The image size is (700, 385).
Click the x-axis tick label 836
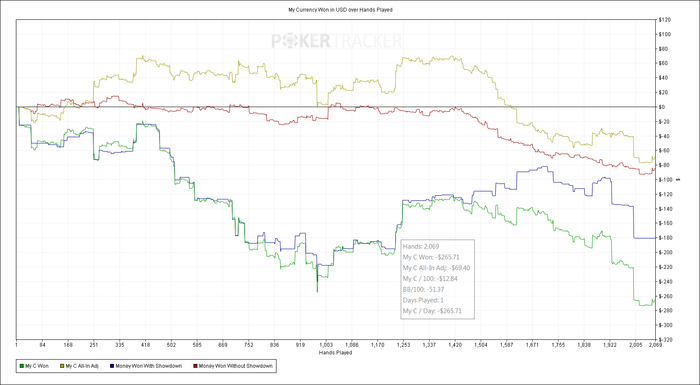coord(275,345)
